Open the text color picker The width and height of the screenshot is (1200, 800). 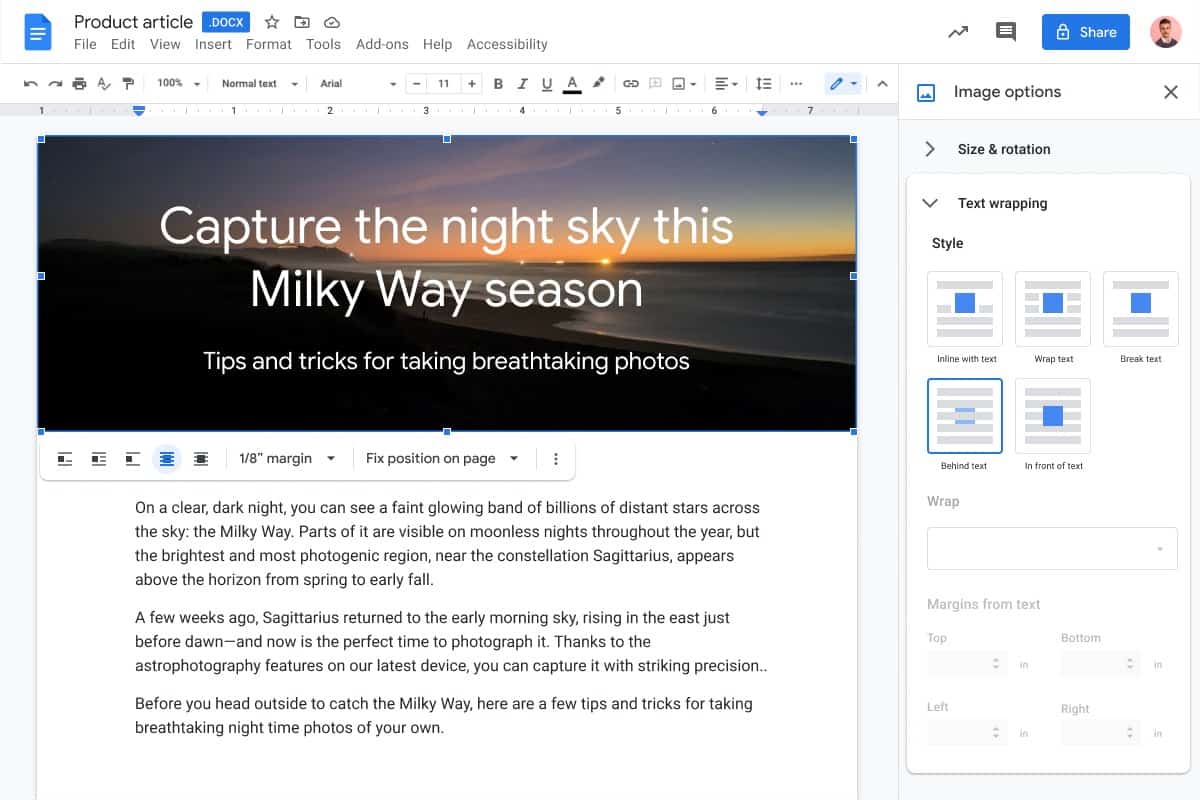(572, 84)
